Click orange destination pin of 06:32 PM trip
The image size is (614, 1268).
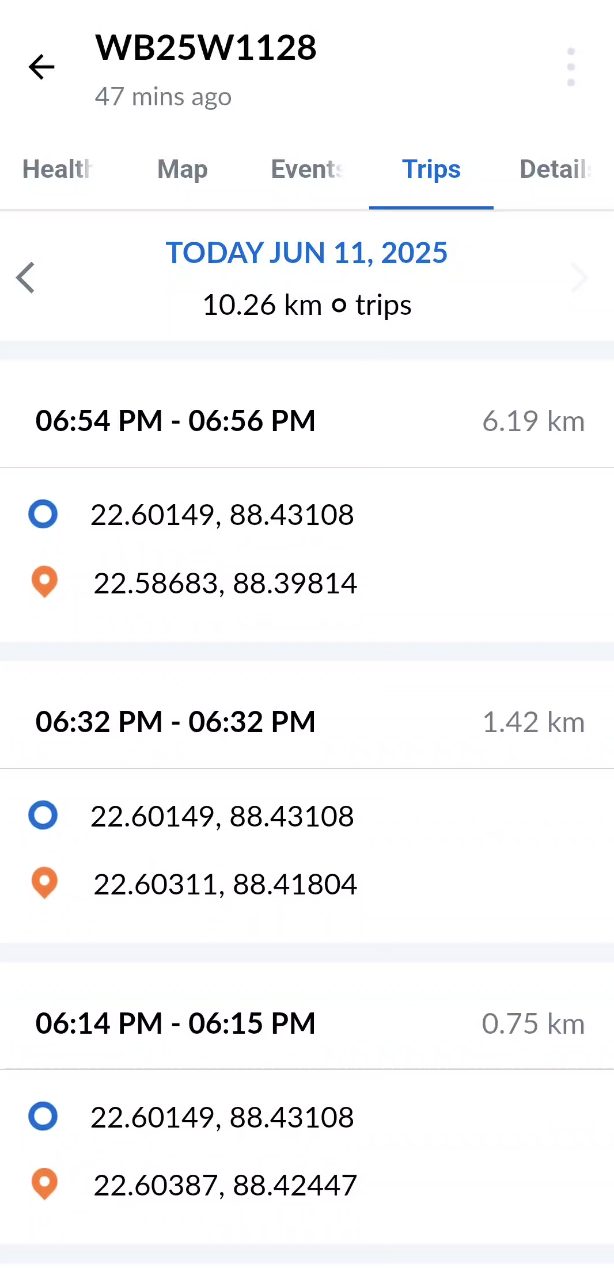44,883
